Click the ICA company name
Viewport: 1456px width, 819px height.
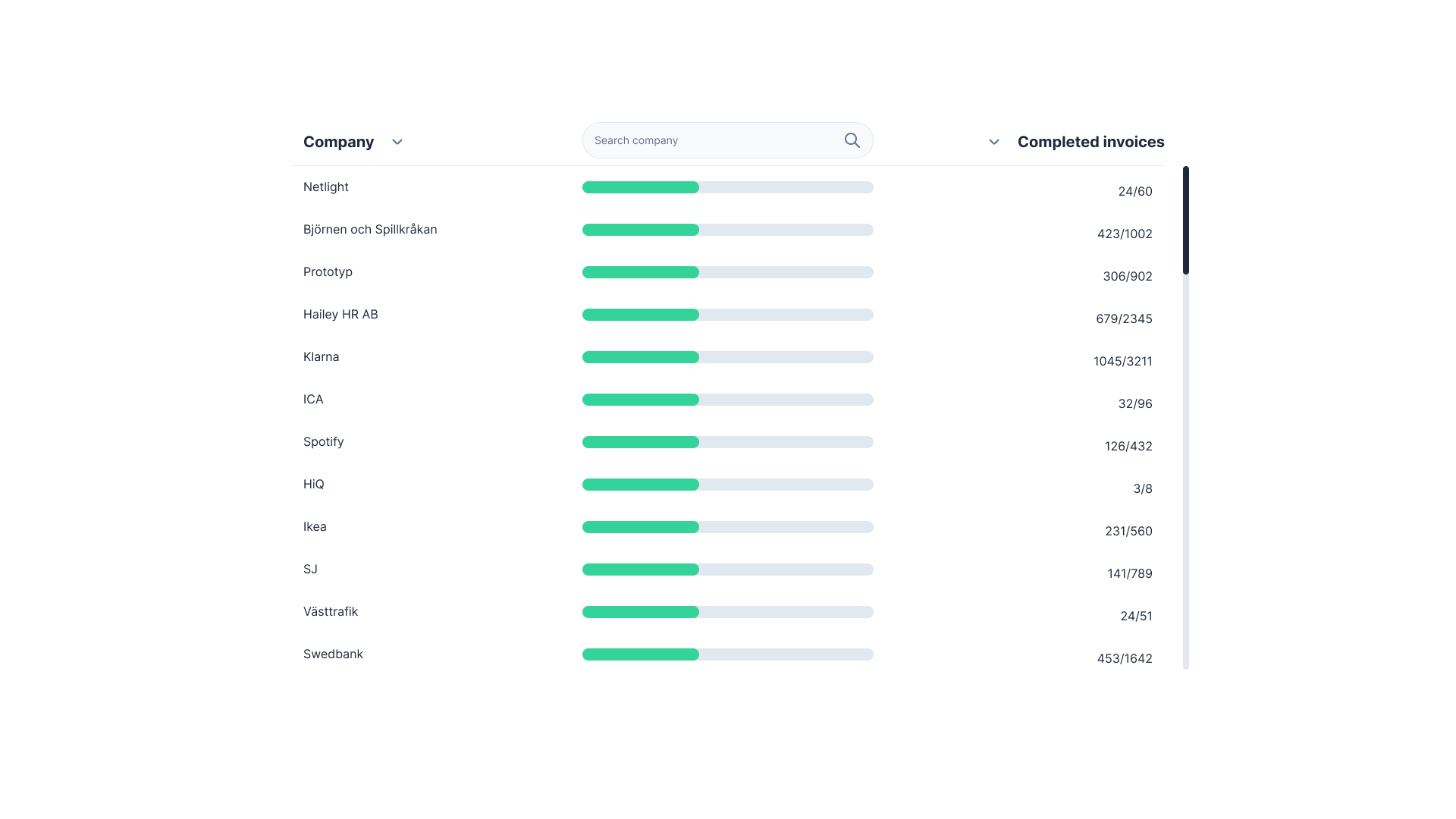pos(312,399)
